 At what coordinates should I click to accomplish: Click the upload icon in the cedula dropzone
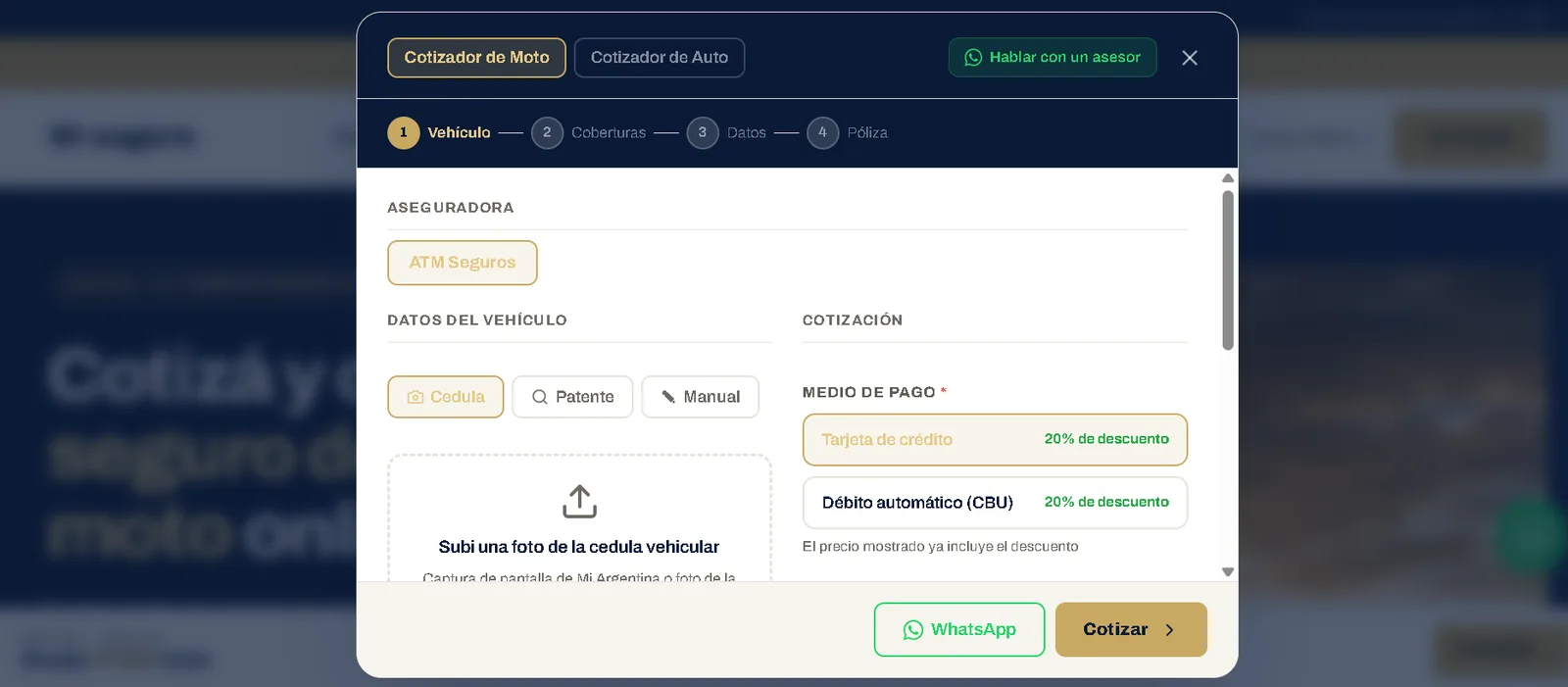[580, 501]
